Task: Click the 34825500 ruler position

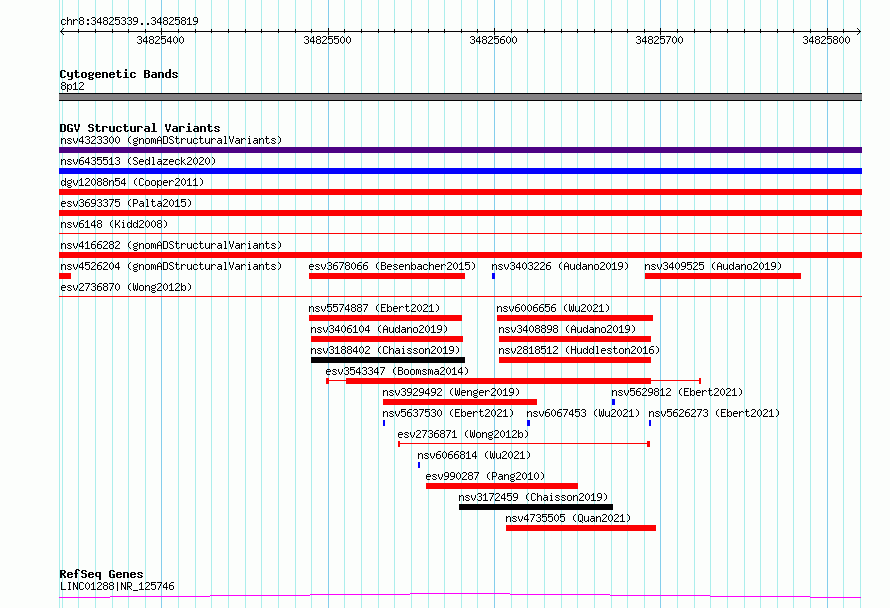Action: pyautogui.click(x=328, y=40)
